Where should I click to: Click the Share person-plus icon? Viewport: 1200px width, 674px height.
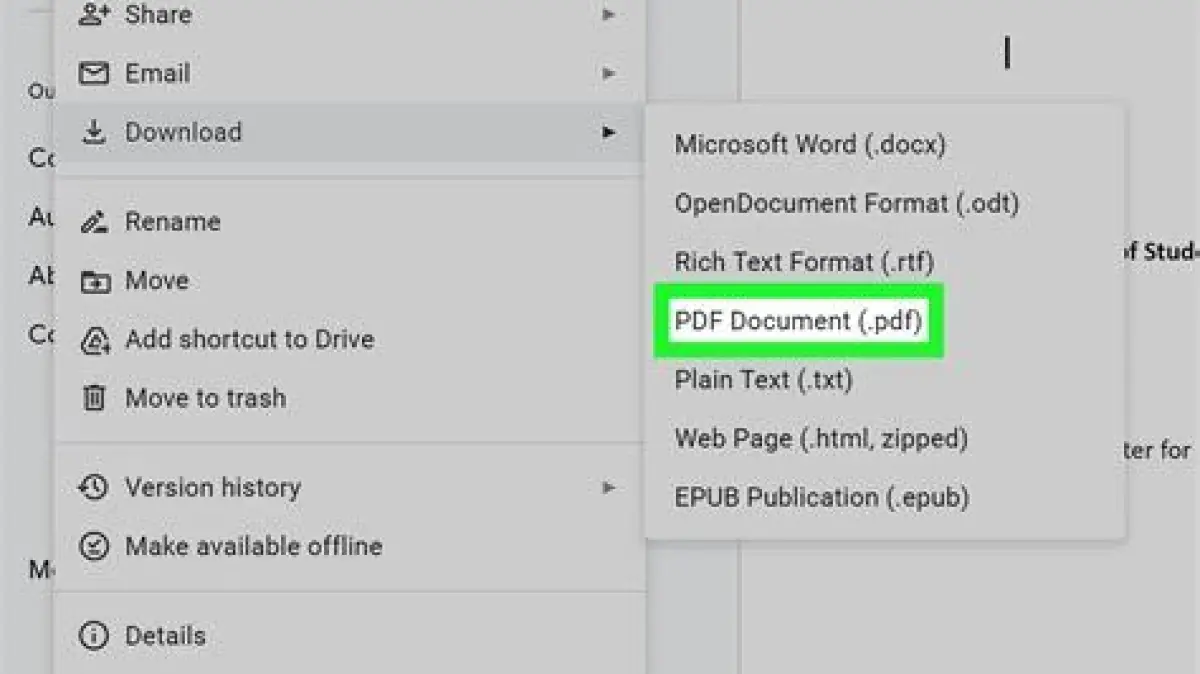coord(93,15)
